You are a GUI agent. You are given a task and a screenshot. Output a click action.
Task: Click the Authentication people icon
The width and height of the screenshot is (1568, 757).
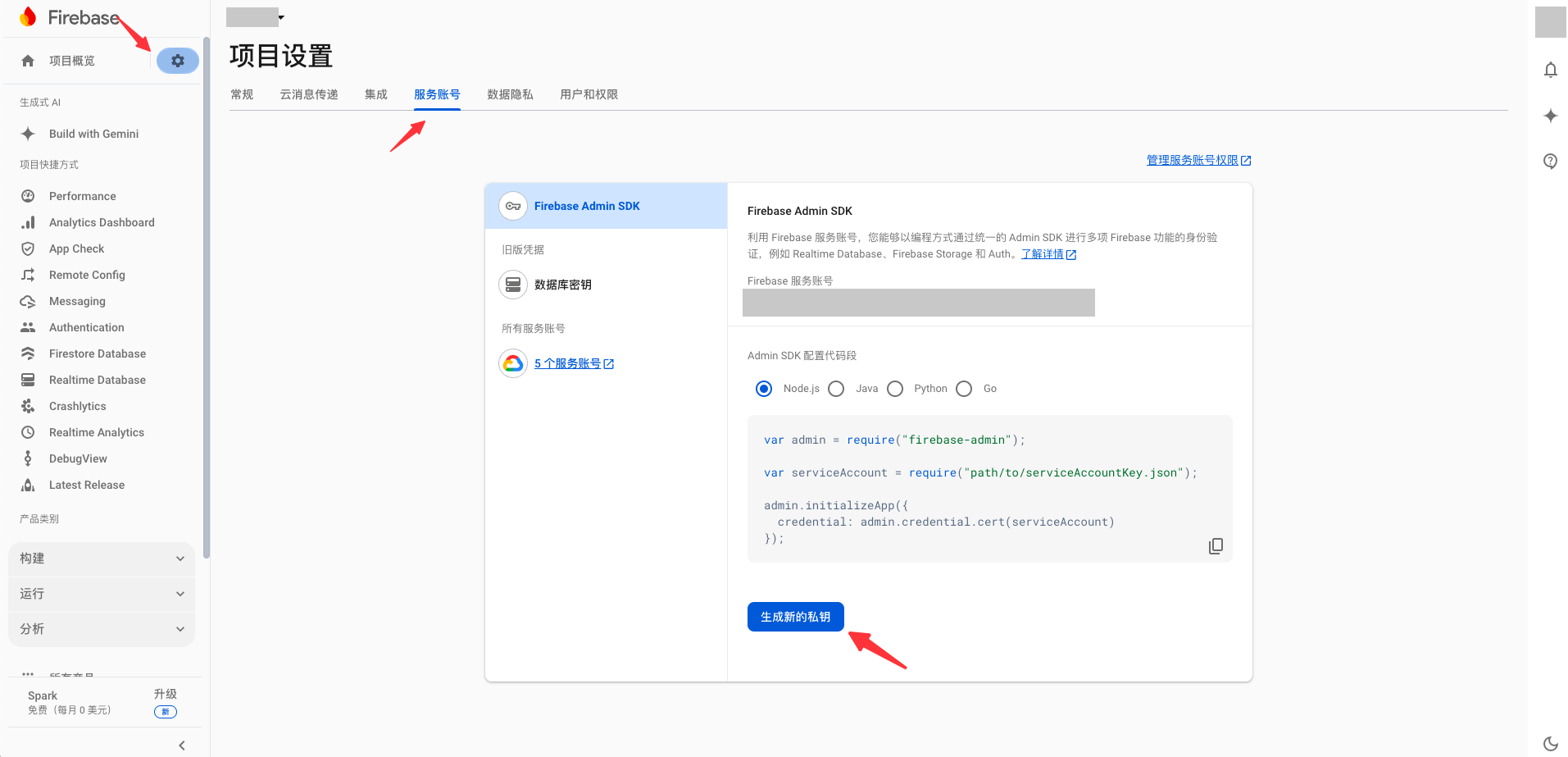point(28,327)
